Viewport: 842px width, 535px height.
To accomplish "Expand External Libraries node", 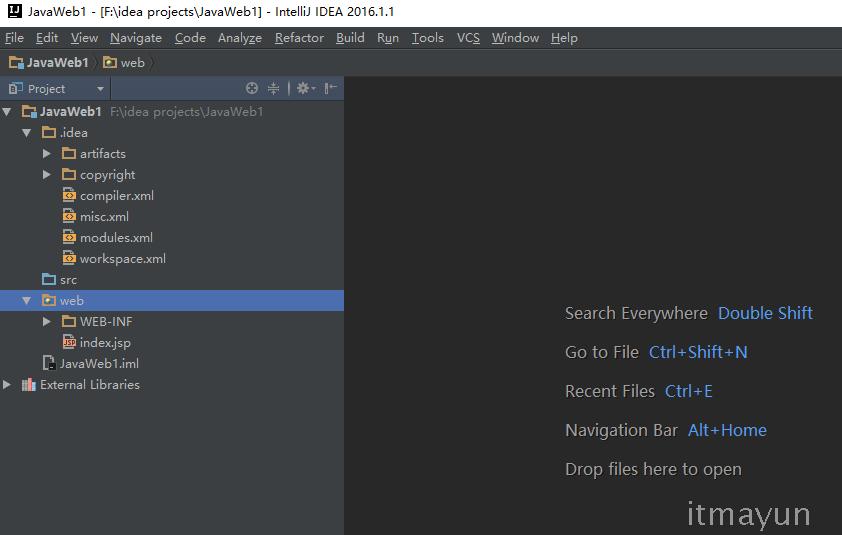I will pyautogui.click(x=6, y=385).
